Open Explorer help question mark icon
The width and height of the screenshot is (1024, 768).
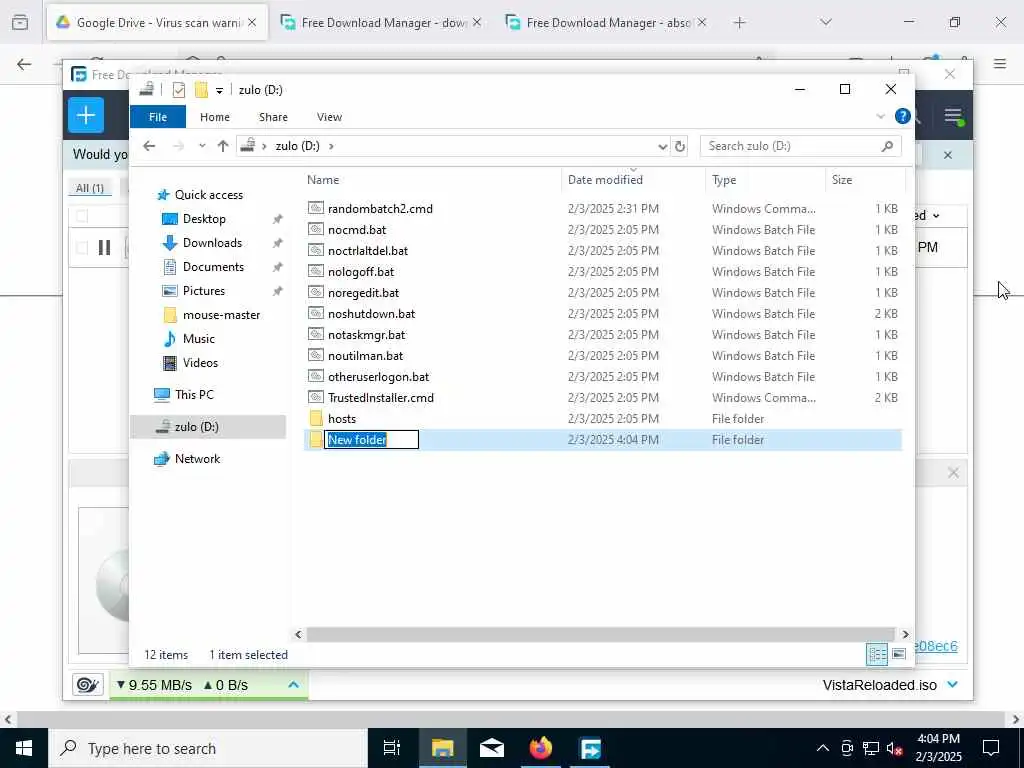click(x=903, y=116)
